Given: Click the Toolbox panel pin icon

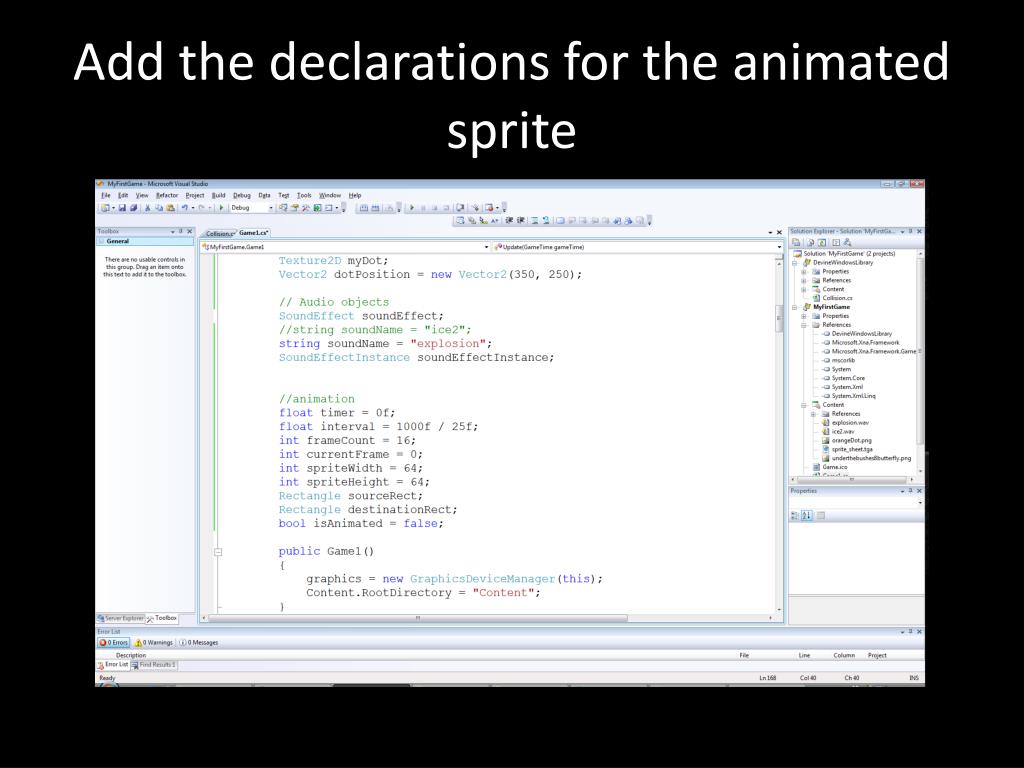Looking at the screenshot, I should coord(181,231).
